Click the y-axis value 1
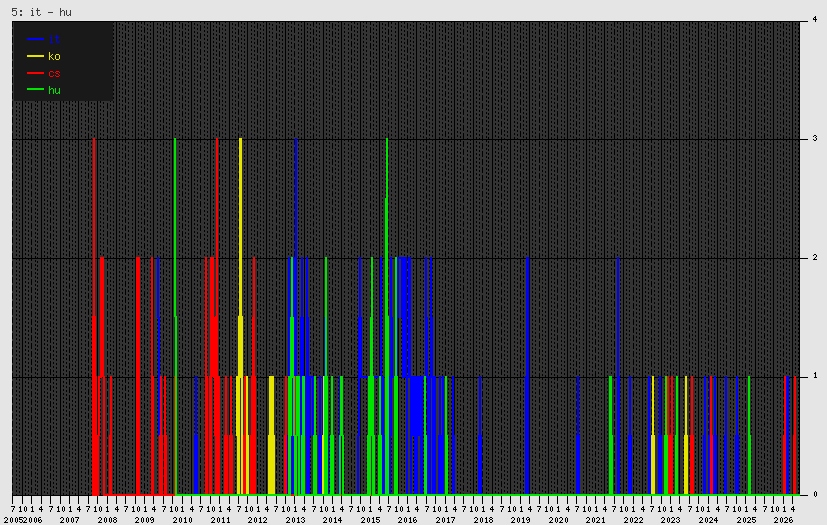This screenshot has width=827, height=525. 815,376
